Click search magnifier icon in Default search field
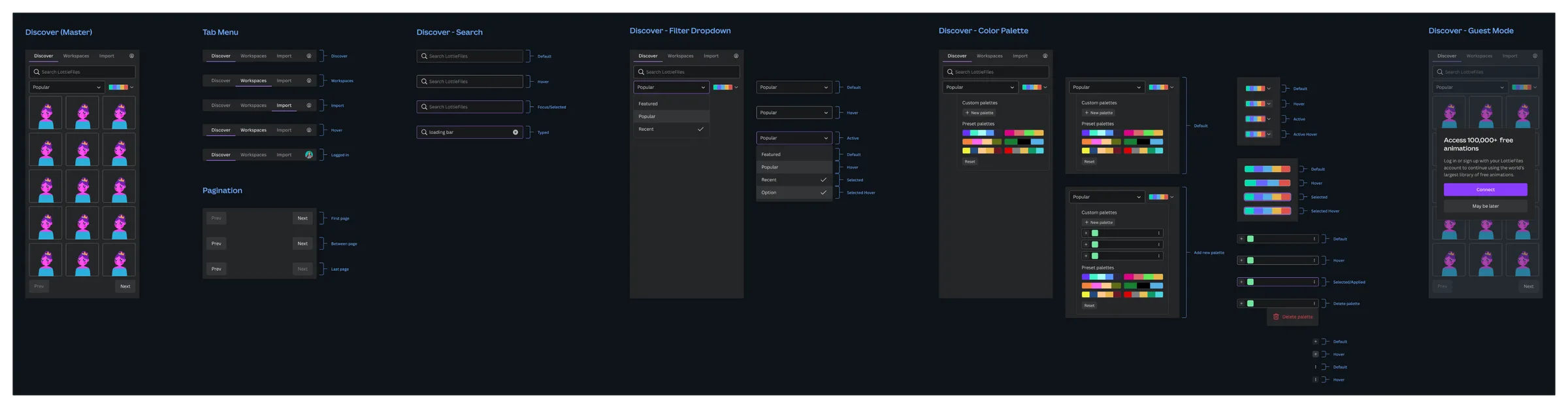 [x=424, y=56]
